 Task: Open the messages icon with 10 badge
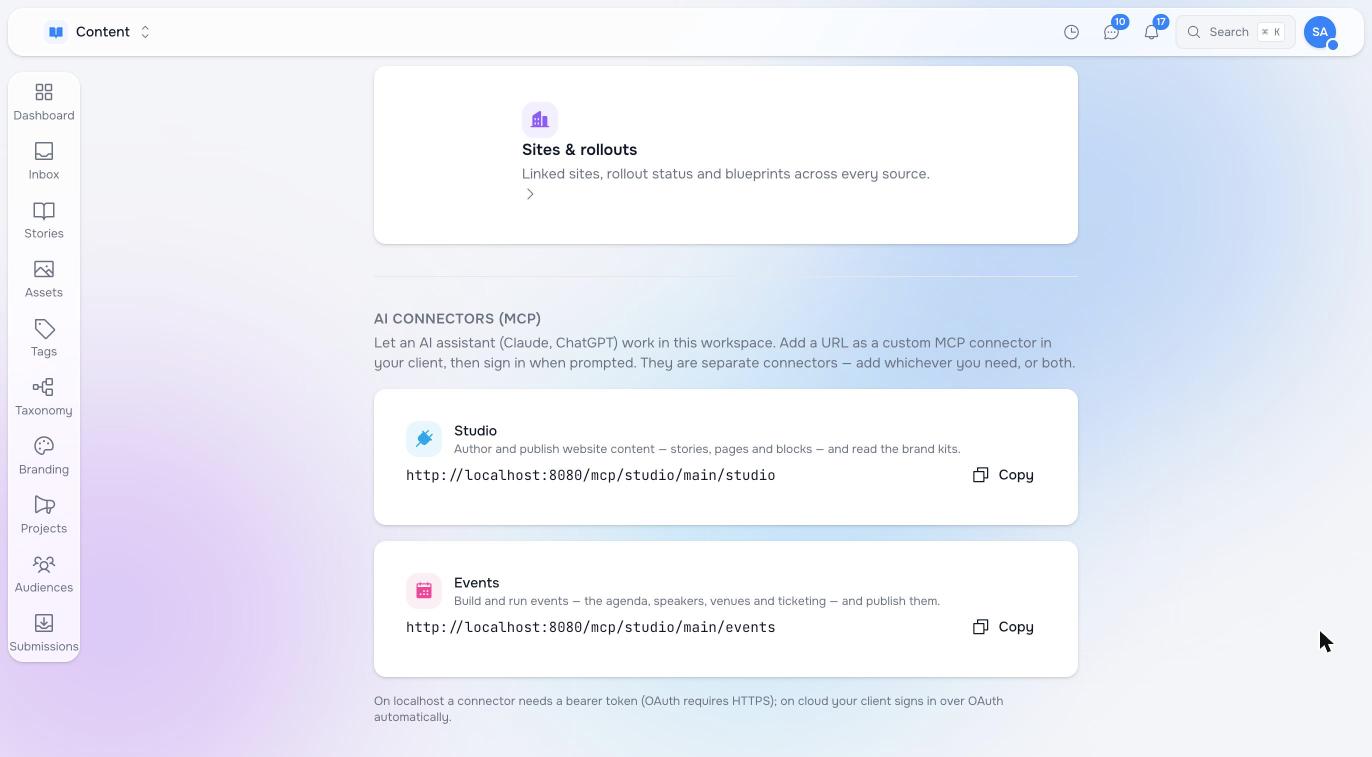(x=1111, y=32)
